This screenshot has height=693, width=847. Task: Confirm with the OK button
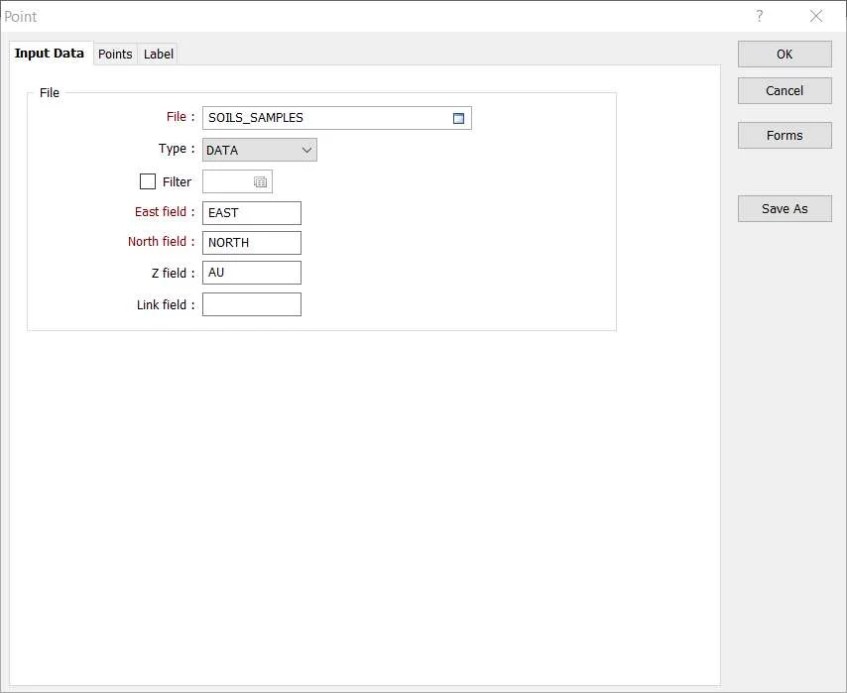[784, 54]
